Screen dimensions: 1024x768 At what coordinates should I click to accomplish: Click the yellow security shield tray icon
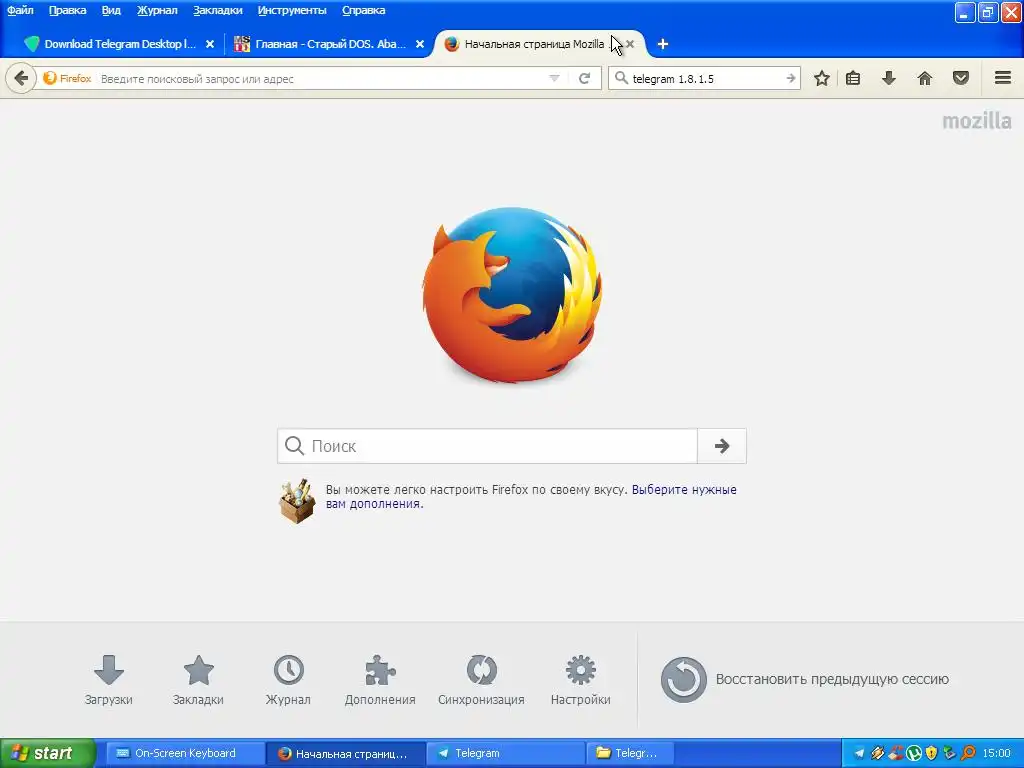[932, 753]
